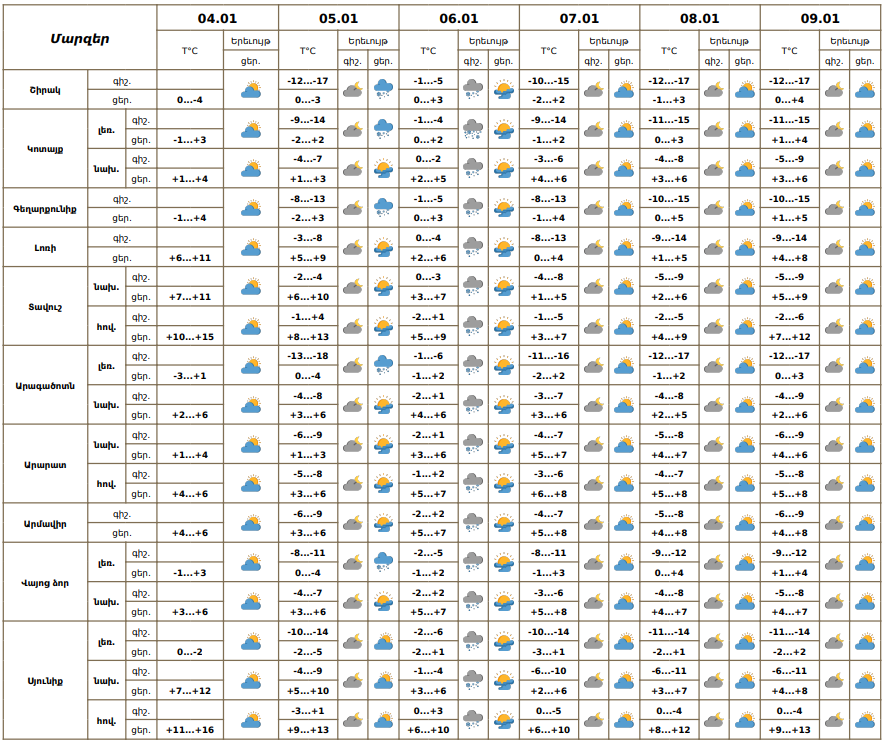This screenshot has width=883, height=743.
Task: Select the 09.01 date column header
Action: 820,18
